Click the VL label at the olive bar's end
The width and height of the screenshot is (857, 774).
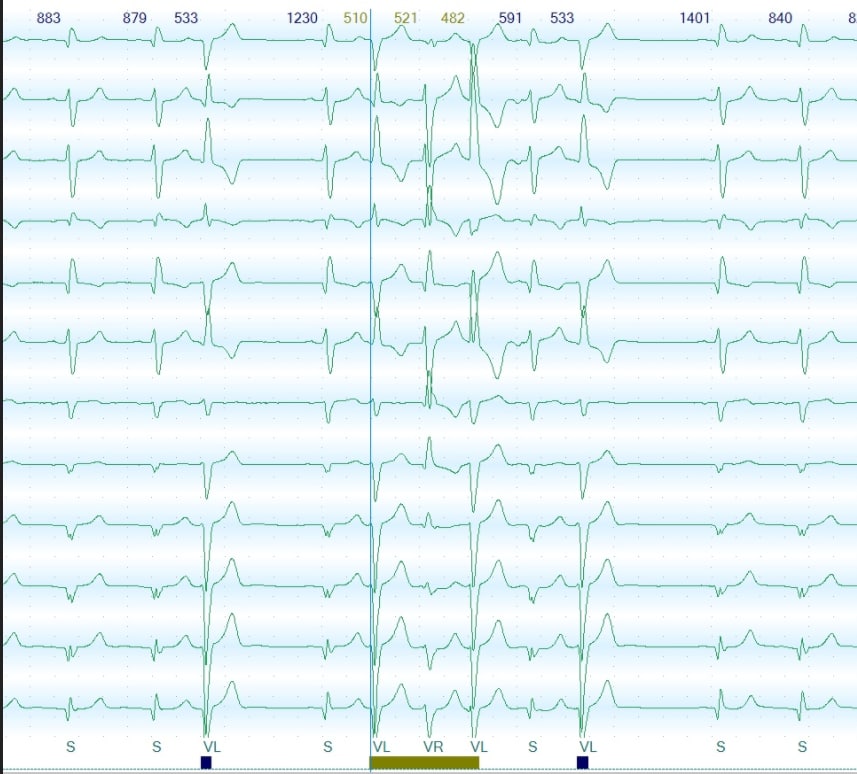click(479, 747)
